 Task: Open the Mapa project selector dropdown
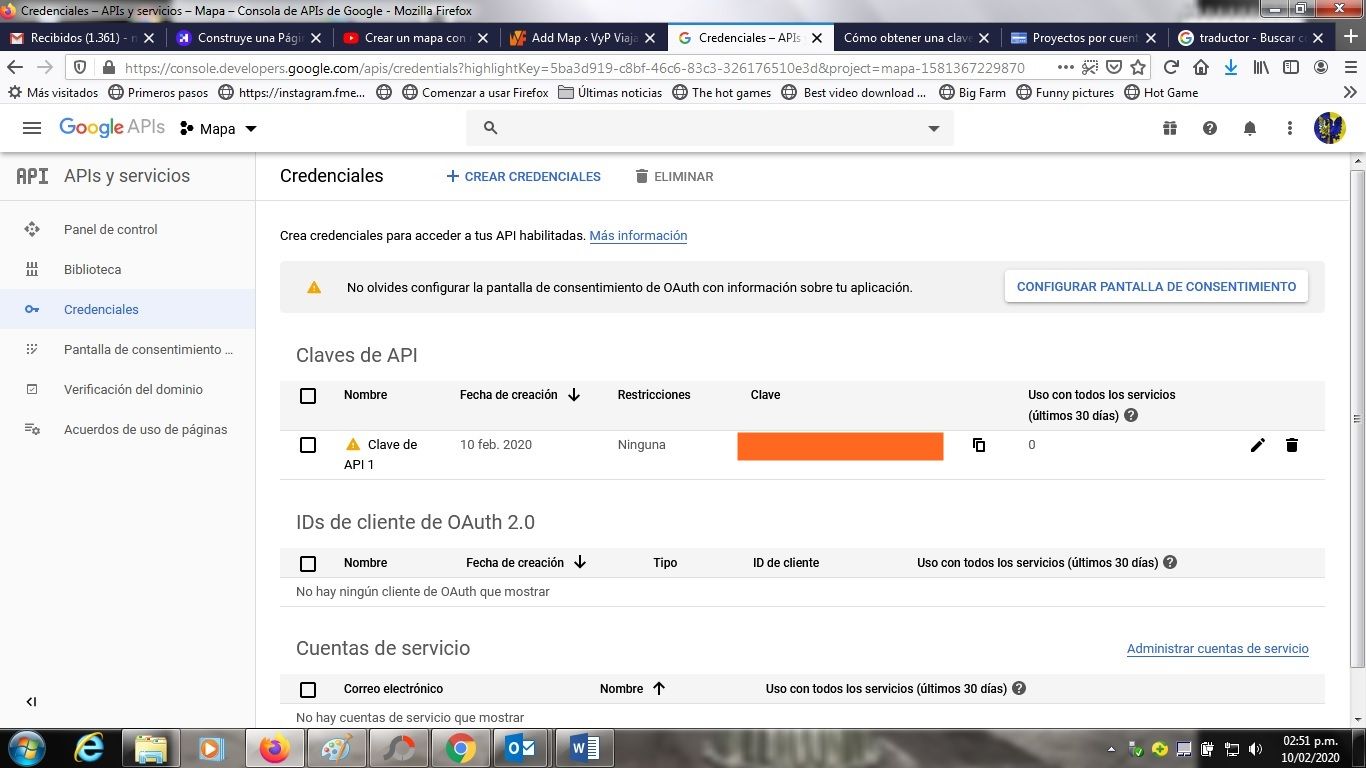tap(218, 129)
